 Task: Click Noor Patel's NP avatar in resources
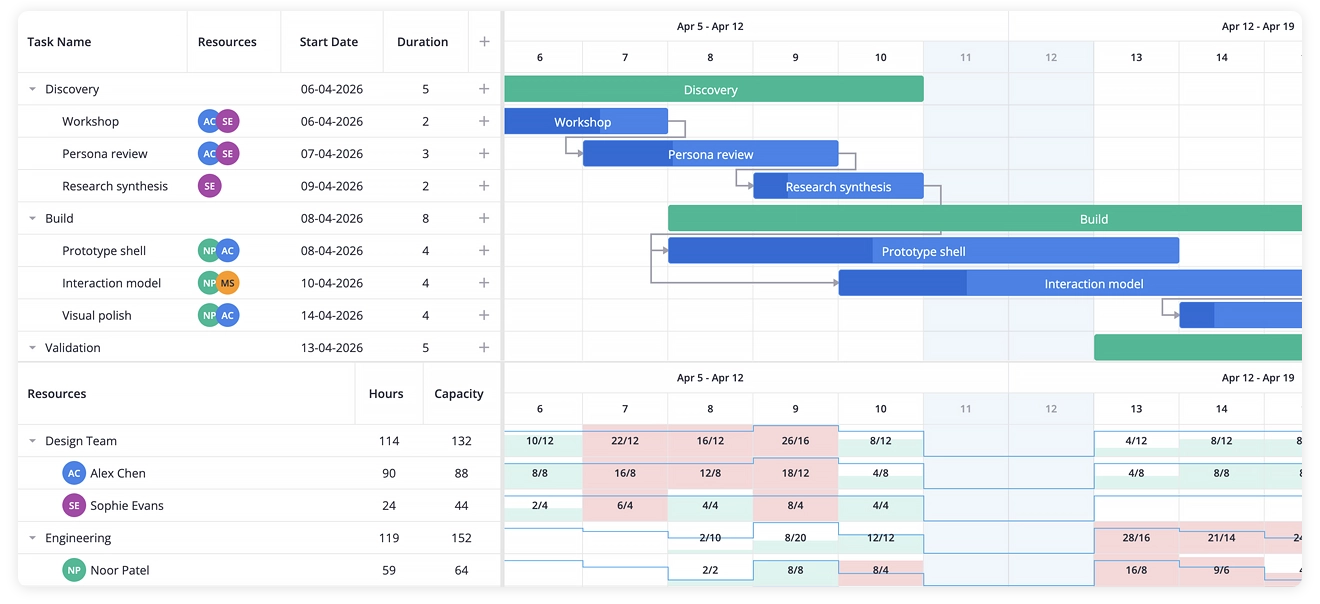tap(74, 570)
